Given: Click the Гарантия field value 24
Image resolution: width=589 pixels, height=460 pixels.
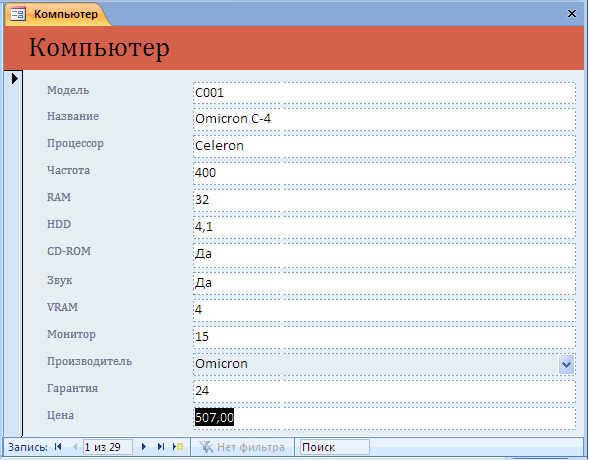Looking at the screenshot, I should point(384,391).
